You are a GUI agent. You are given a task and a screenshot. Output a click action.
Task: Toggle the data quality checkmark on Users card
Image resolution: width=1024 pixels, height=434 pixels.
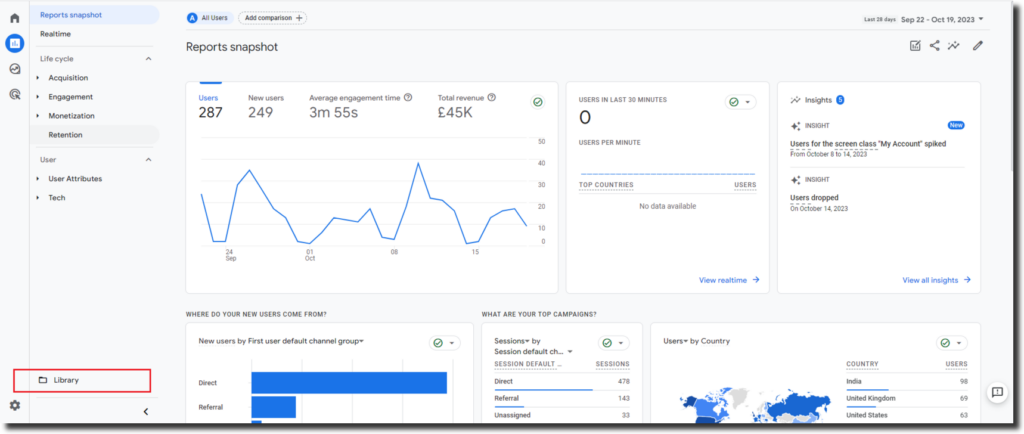click(x=538, y=102)
